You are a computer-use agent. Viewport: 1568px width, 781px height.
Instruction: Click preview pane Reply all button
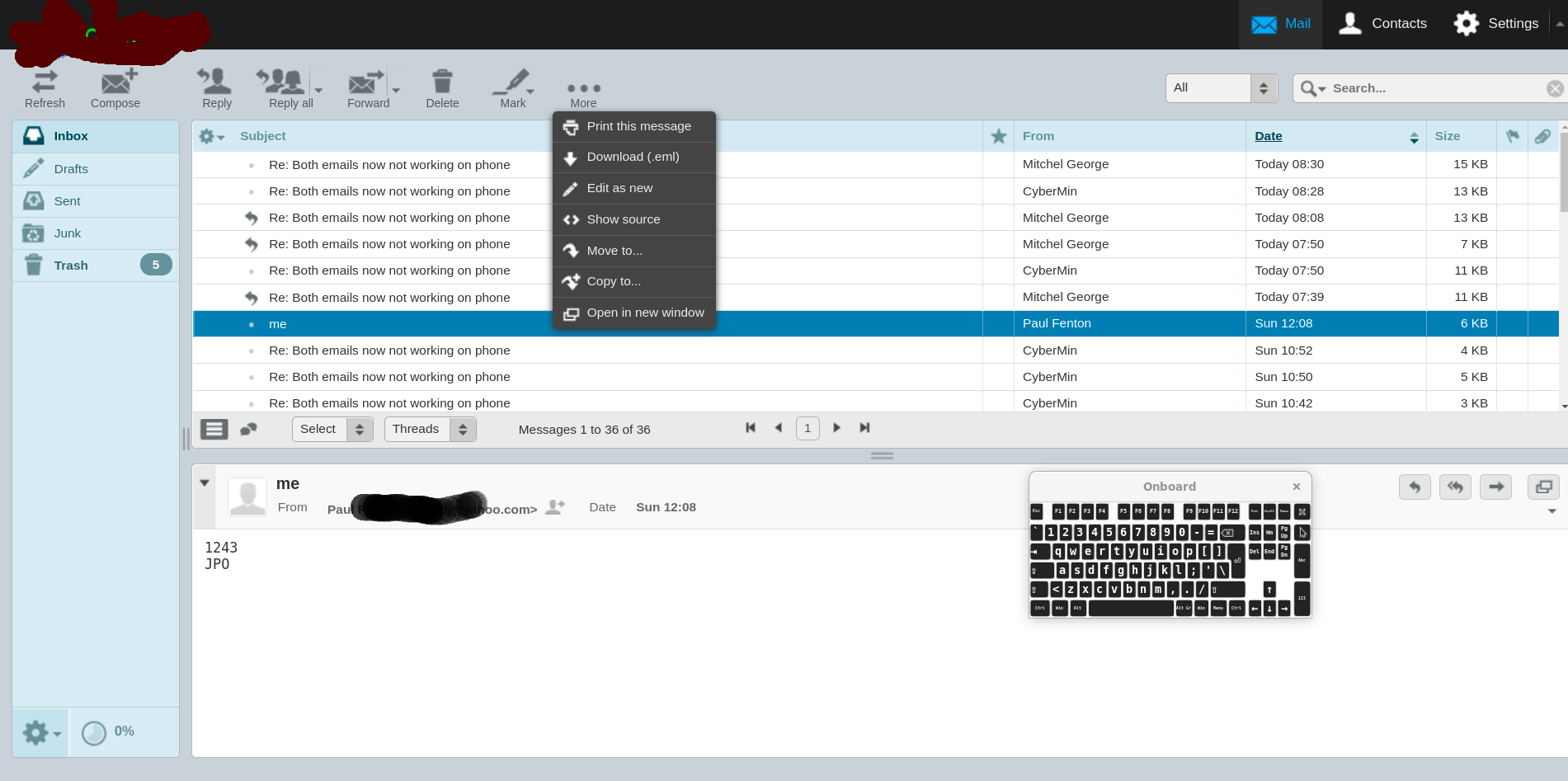(x=1455, y=487)
